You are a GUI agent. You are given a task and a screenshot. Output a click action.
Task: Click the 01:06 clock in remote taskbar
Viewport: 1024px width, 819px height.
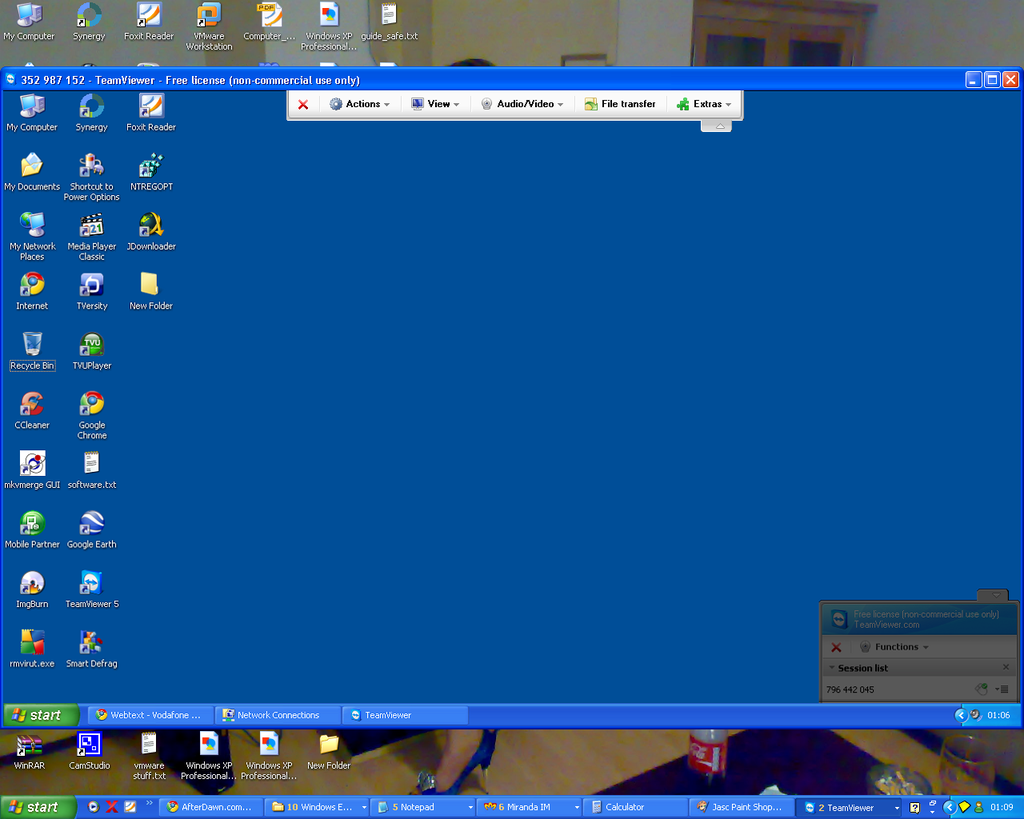point(999,715)
